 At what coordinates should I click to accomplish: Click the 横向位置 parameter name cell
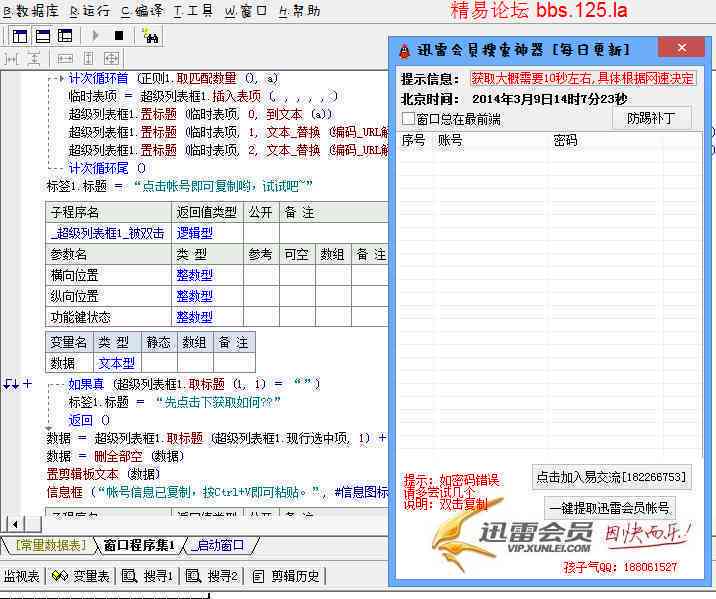coord(108,275)
